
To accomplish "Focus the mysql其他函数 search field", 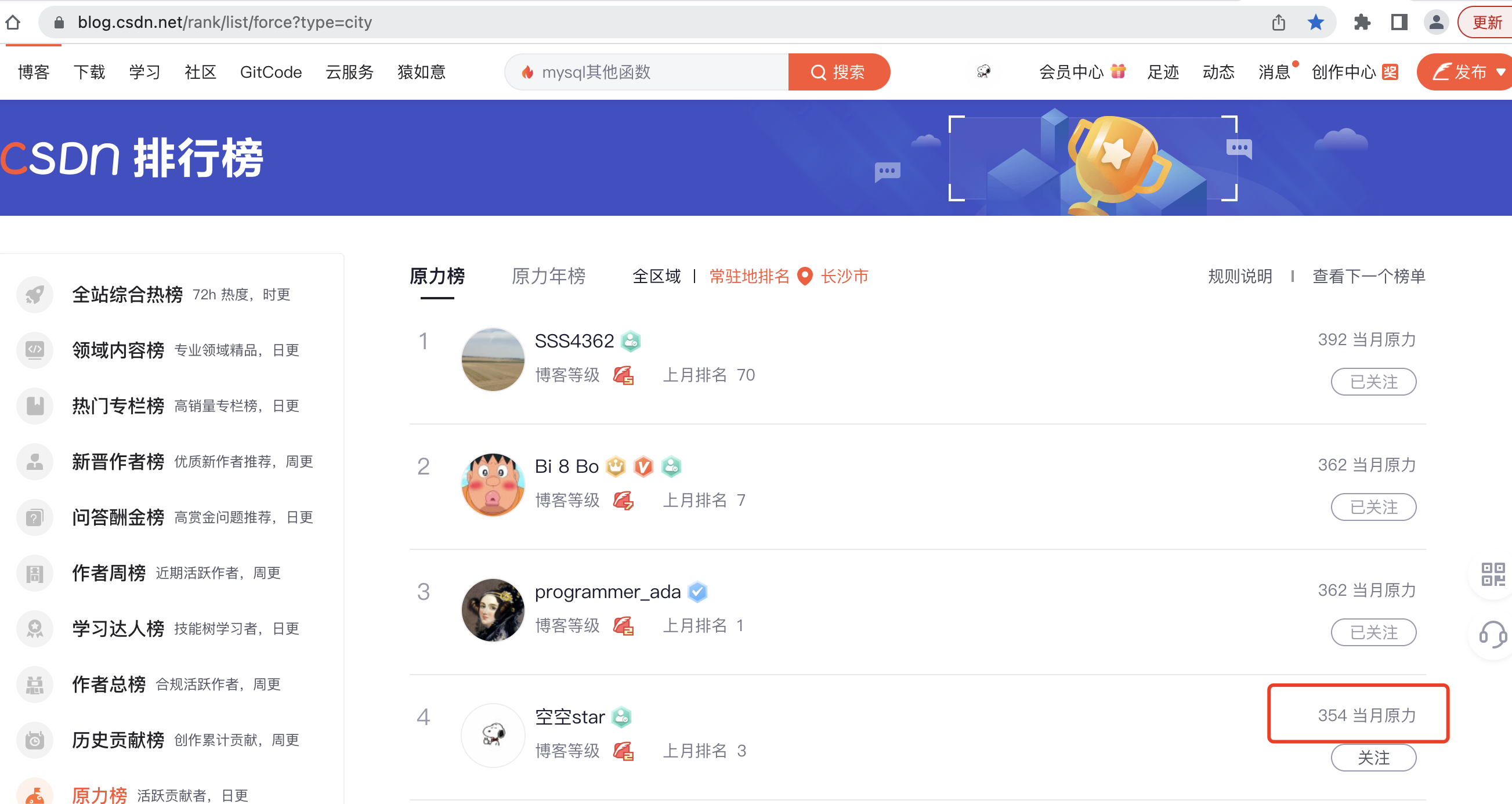I will pos(646,72).
